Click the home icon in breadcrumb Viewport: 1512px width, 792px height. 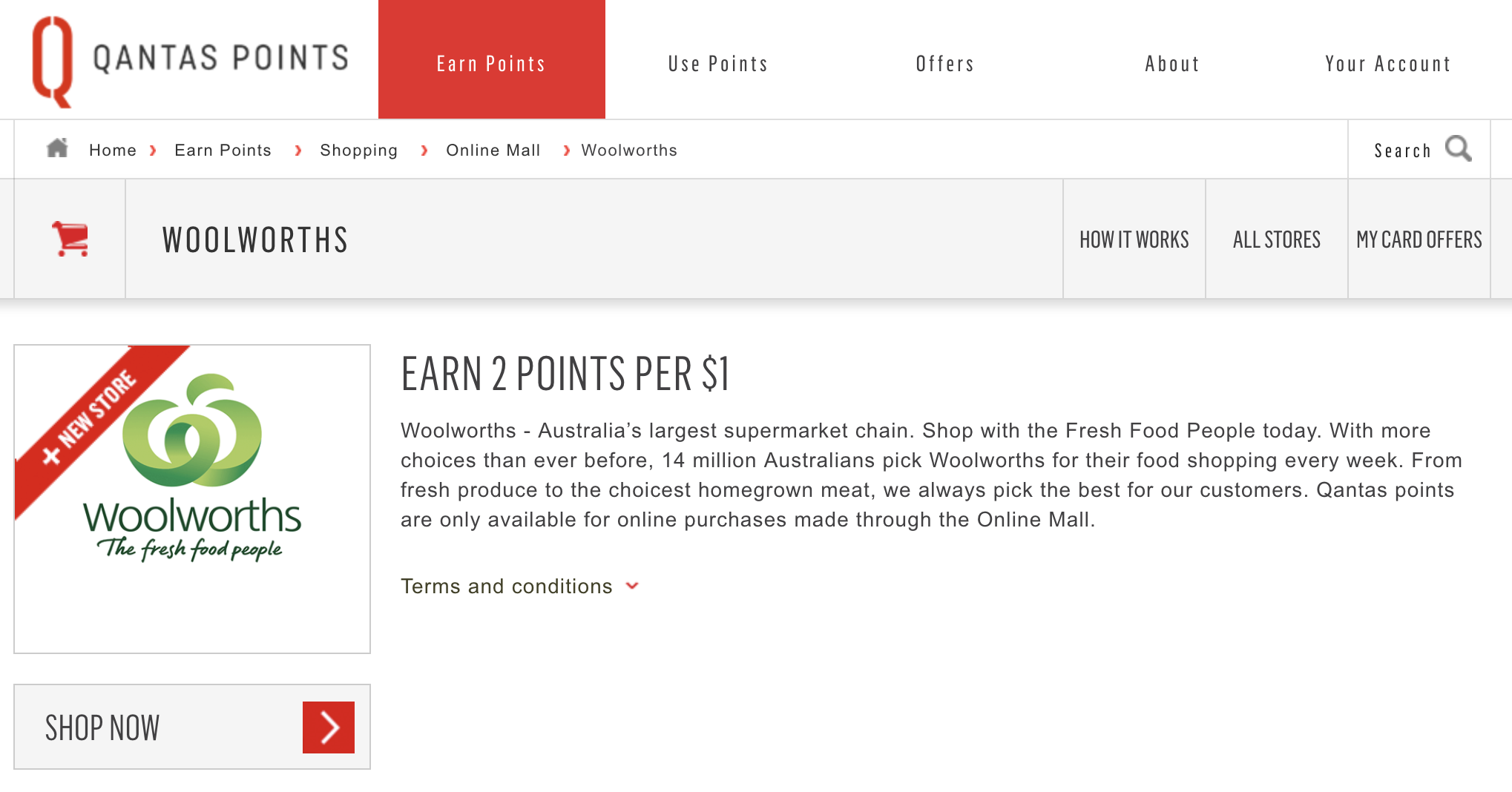(x=57, y=148)
